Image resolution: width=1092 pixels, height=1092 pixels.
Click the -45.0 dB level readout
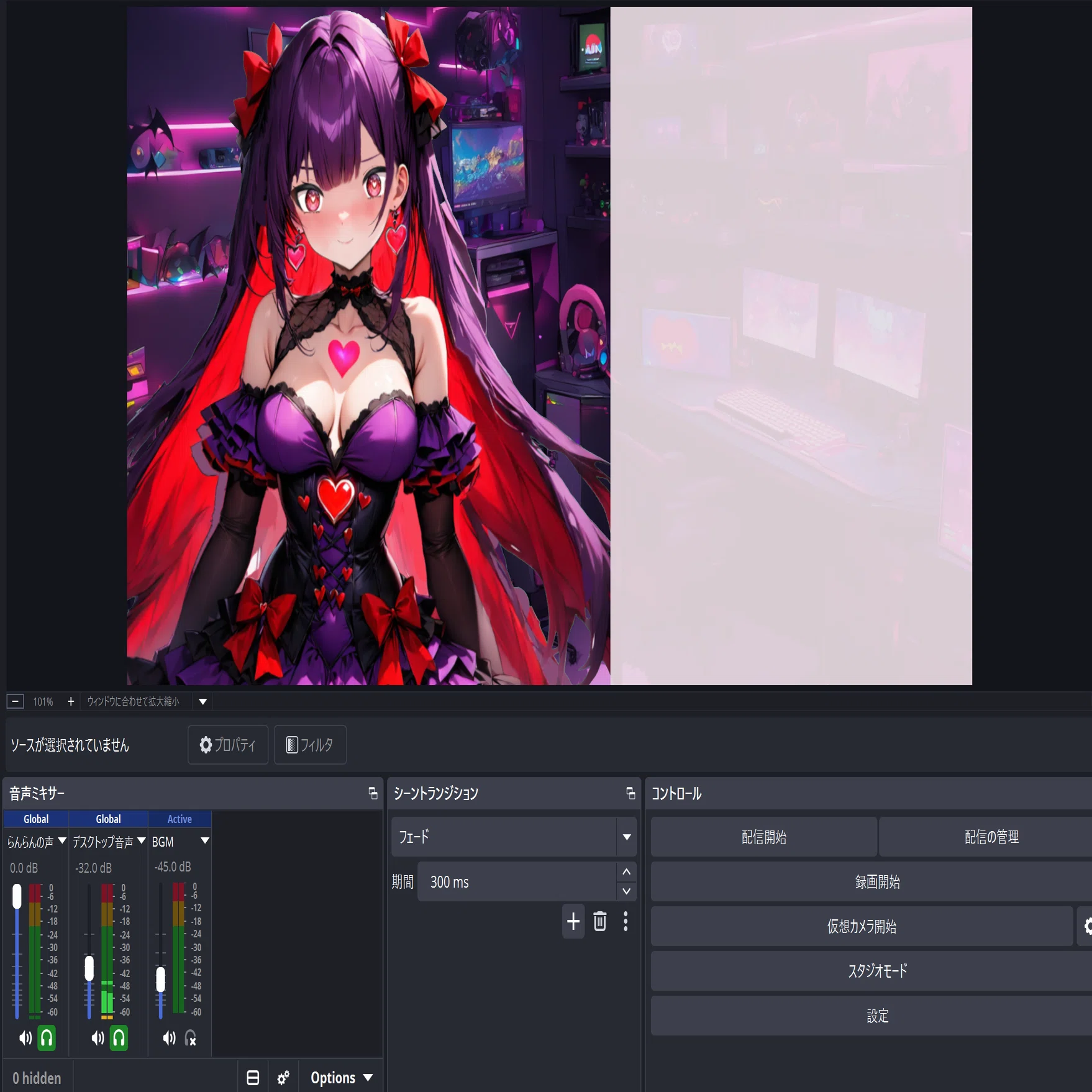coord(173,867)
